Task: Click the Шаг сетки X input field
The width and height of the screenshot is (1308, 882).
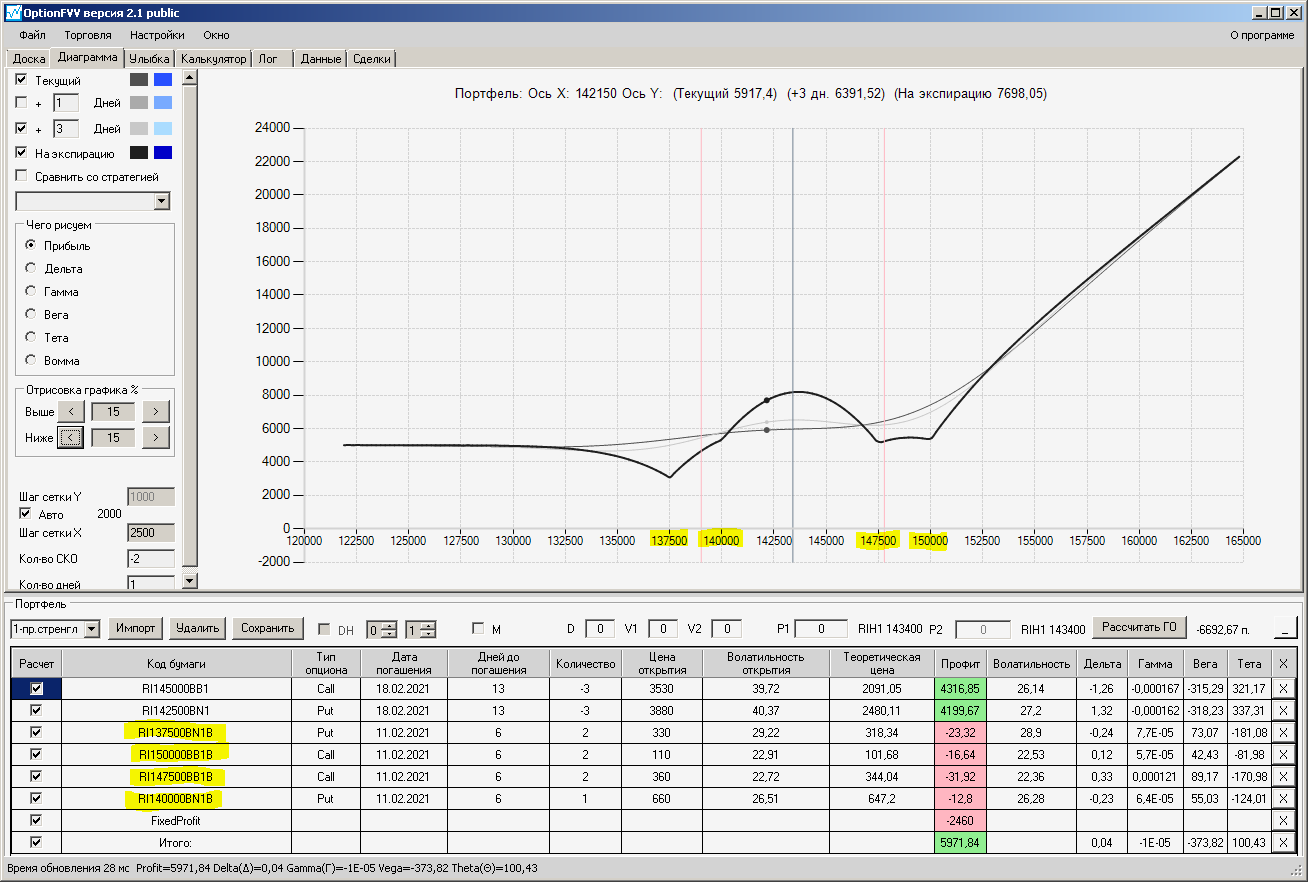Action: pyautogui.click(x=151, y=533)
